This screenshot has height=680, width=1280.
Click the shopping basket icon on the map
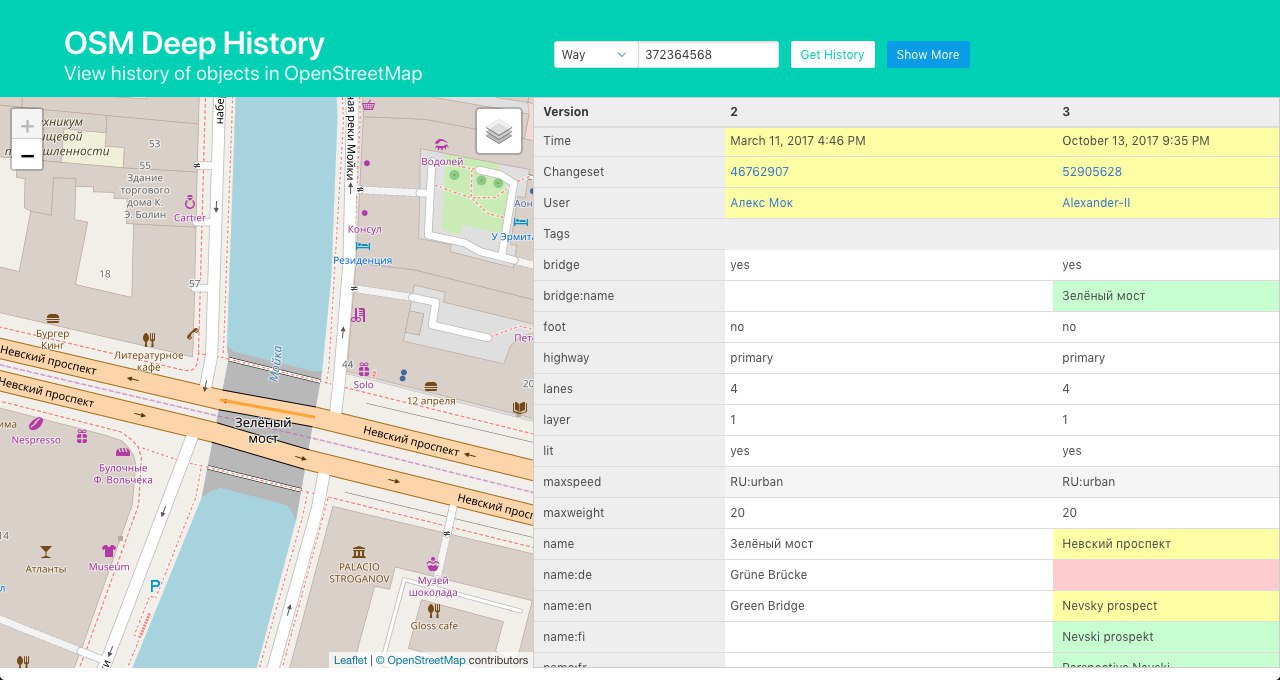point(369,105)
